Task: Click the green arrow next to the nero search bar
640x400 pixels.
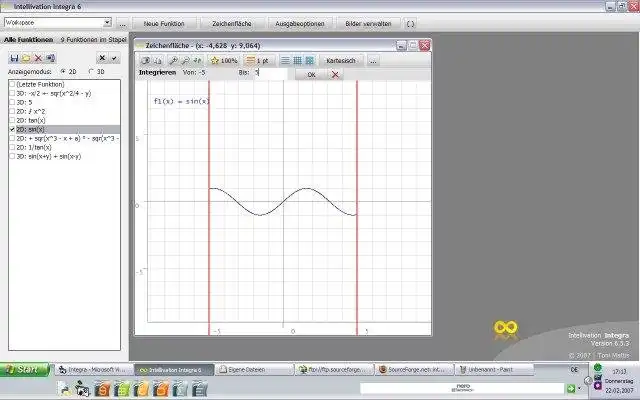Action: (x=570, y=388)
